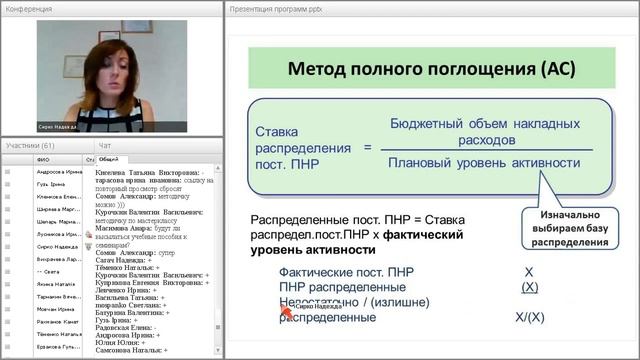Select participant Тёменко Наталья in the list

pyautogui.click(x=59, y=334)
